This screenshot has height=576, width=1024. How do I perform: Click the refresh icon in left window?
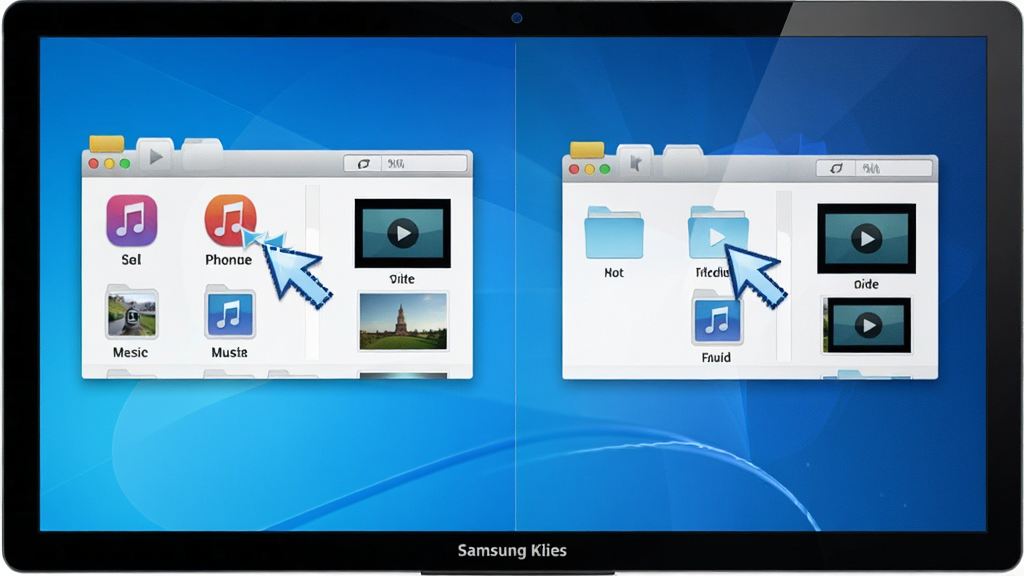[x=364, y=163]
